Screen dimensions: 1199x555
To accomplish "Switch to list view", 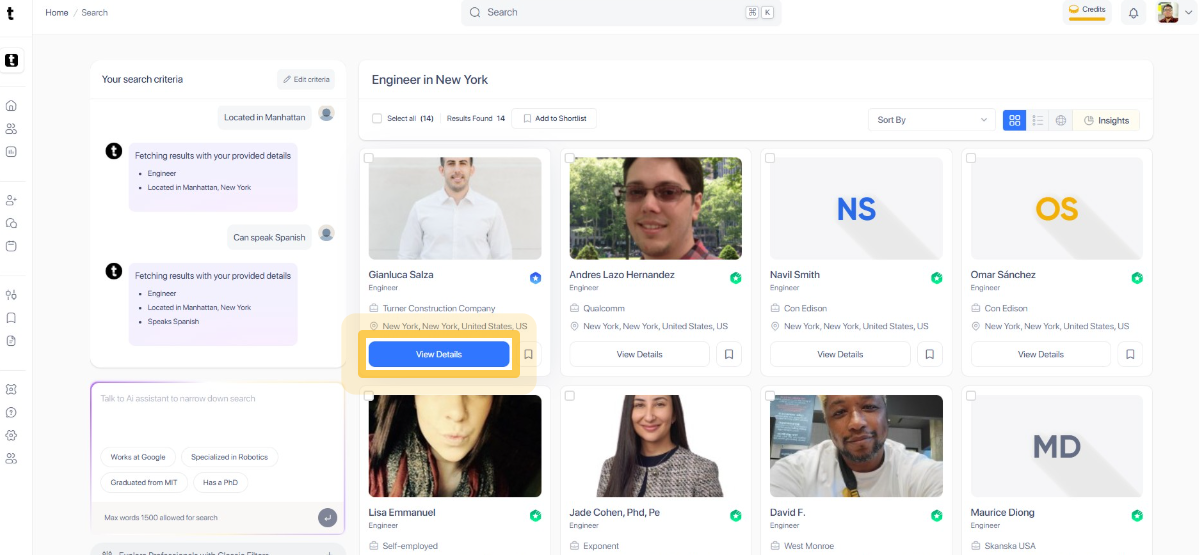I will point(1038,120).
